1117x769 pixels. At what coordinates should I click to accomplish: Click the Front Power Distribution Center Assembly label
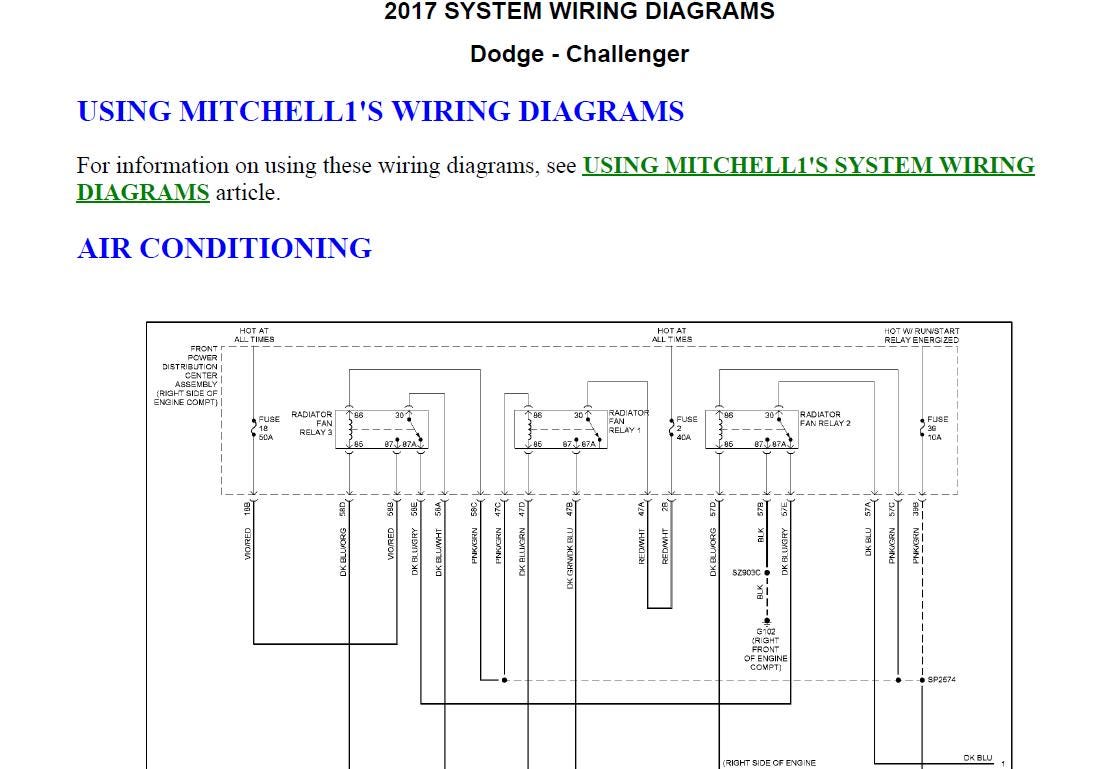coord(188,375)
